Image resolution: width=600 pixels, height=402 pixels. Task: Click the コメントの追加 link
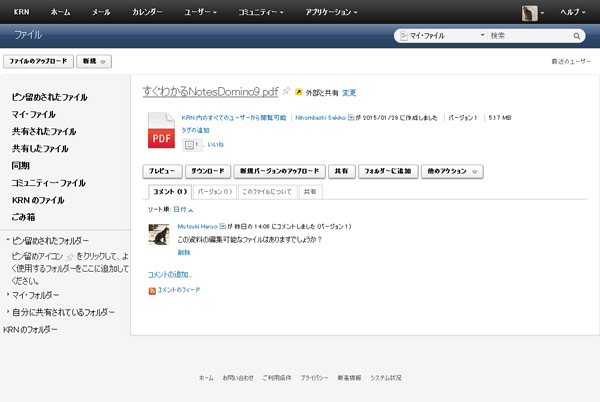click(169, 273)
